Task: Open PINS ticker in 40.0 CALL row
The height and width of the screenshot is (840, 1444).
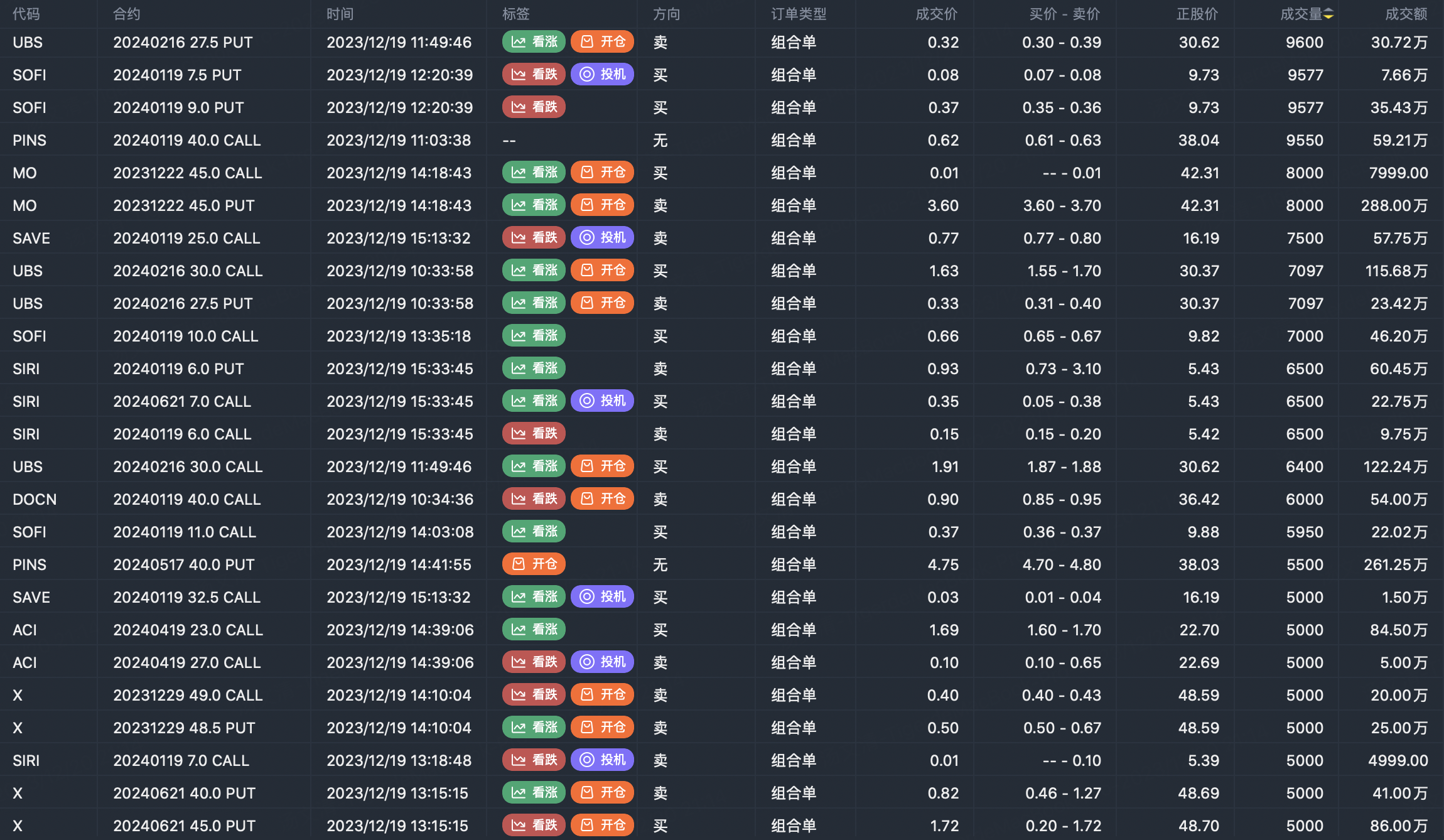Action: tap(30, 140)
